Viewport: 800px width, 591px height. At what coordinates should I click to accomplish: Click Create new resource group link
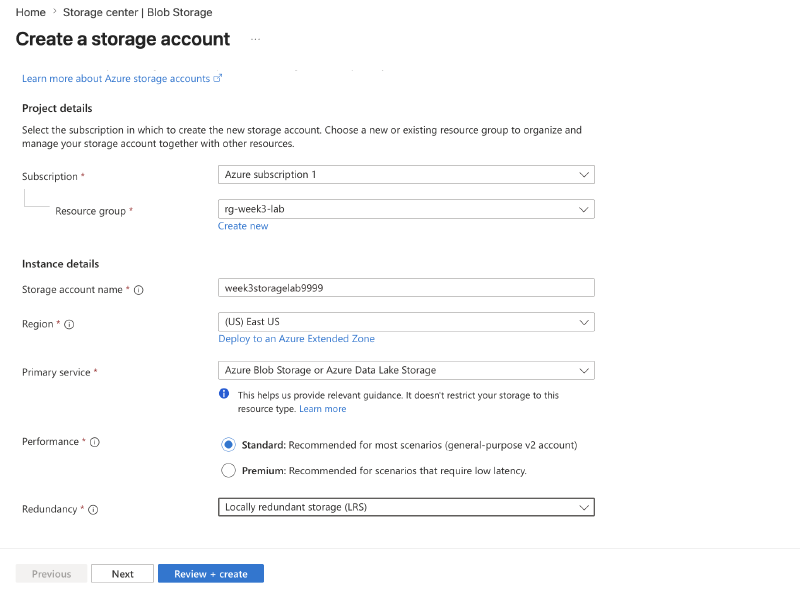point(243,226)
